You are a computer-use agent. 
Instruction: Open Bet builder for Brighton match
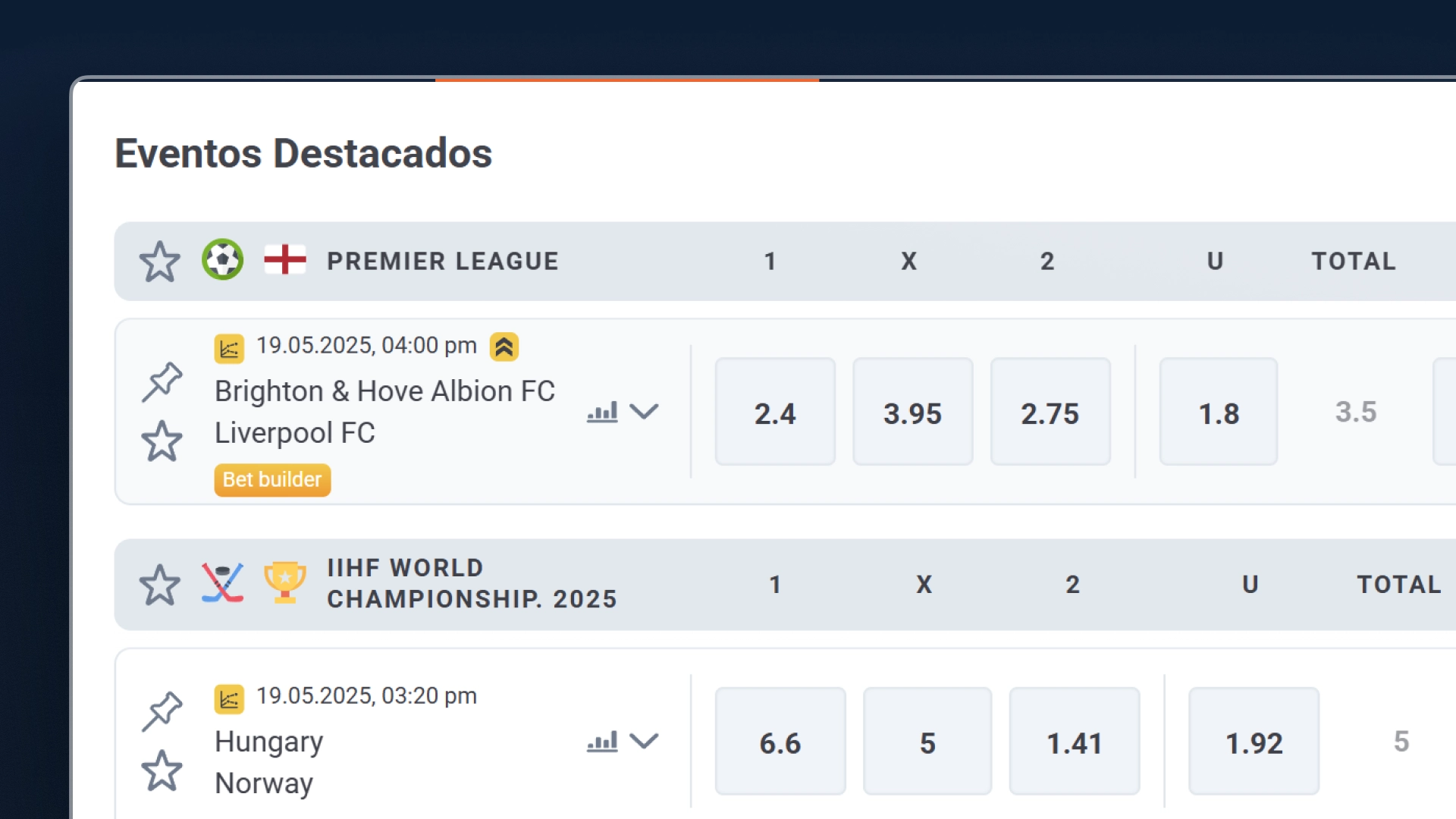[x=272, y=480]
